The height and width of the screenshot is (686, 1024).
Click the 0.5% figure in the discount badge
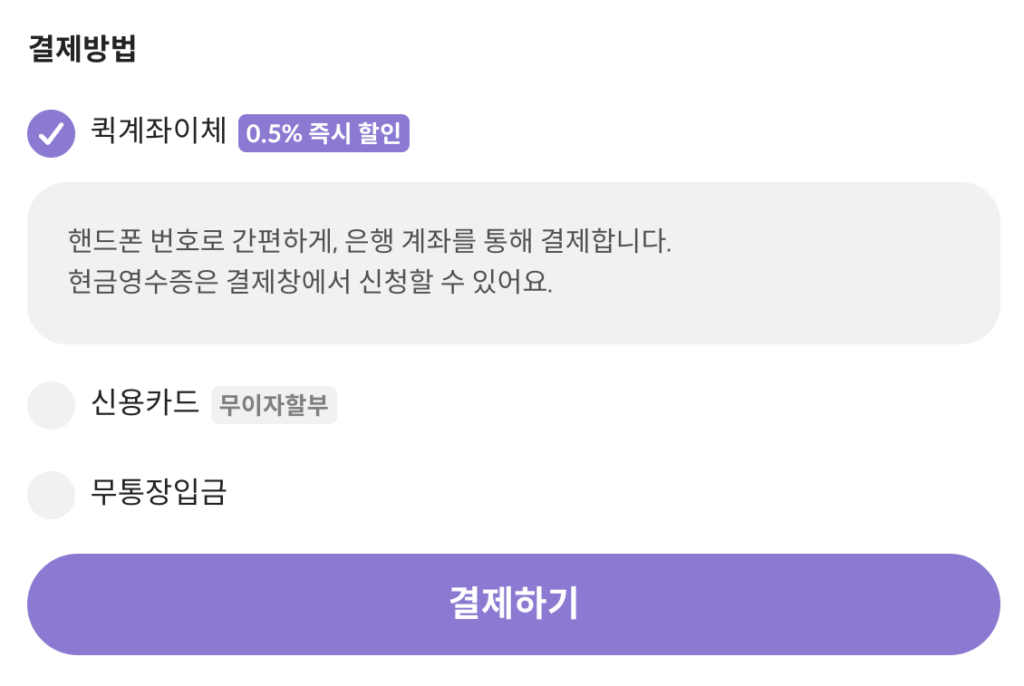click(274, 134)
